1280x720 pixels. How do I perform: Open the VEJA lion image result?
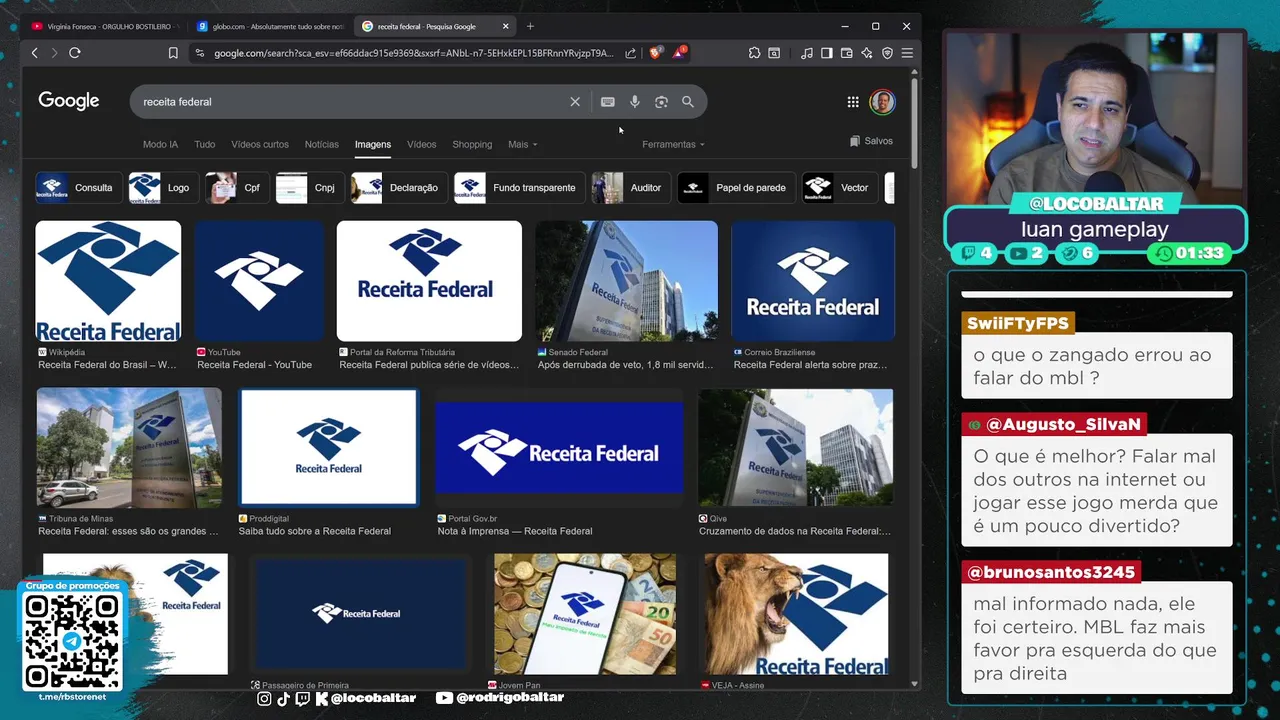pos(796,614)
